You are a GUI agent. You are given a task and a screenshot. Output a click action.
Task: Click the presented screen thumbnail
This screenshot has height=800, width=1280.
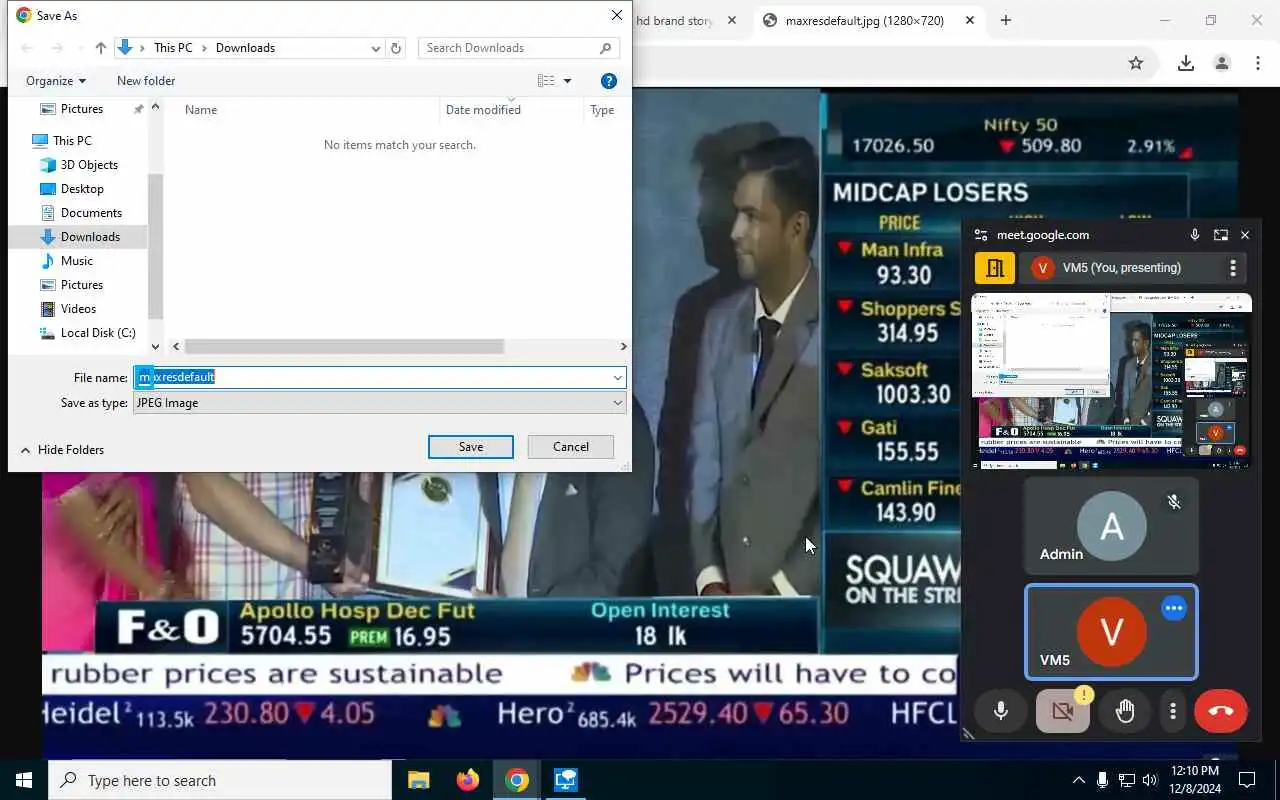[x=1111, y=380]
